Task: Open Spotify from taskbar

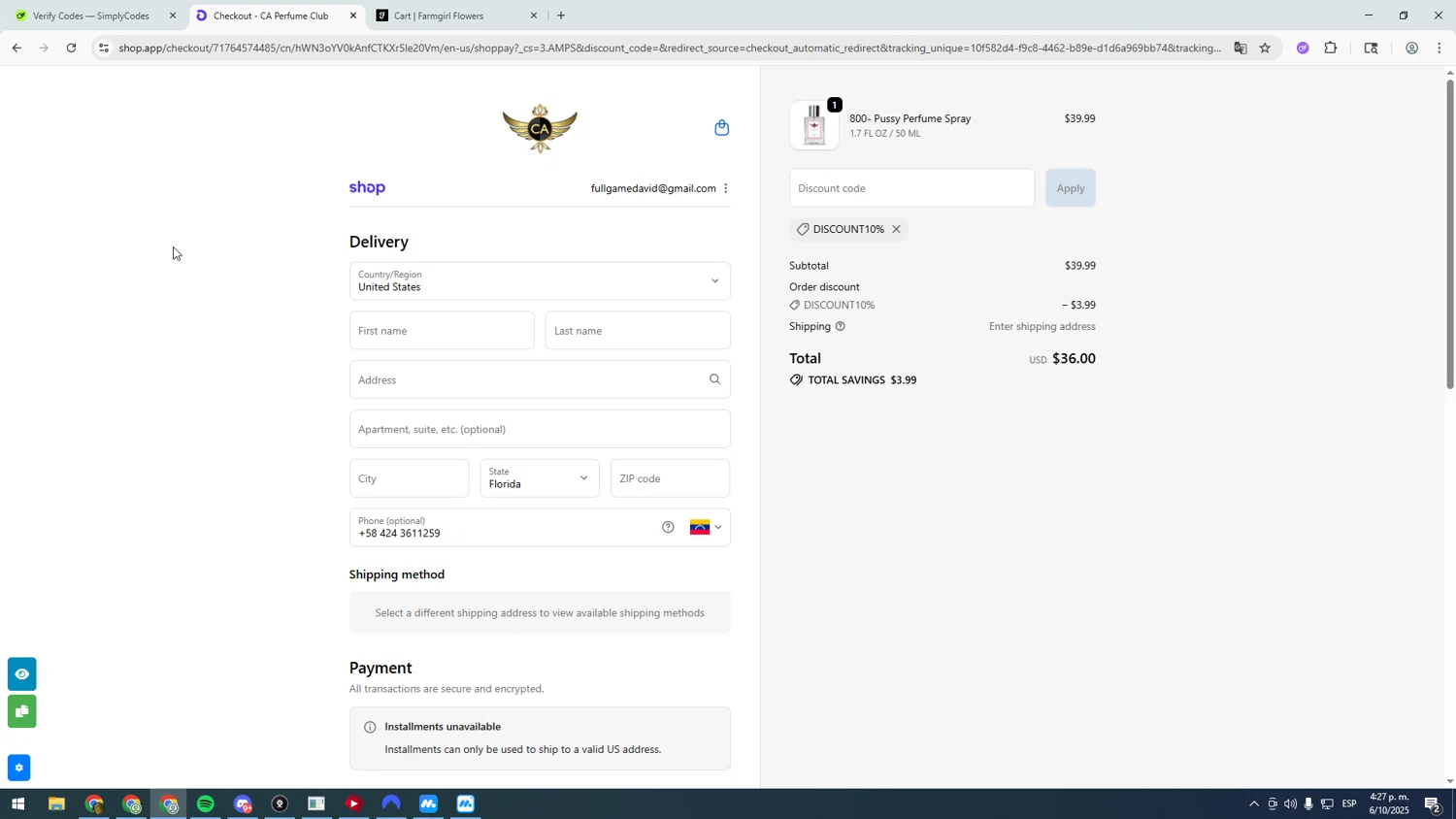Action: click(205, 804)
